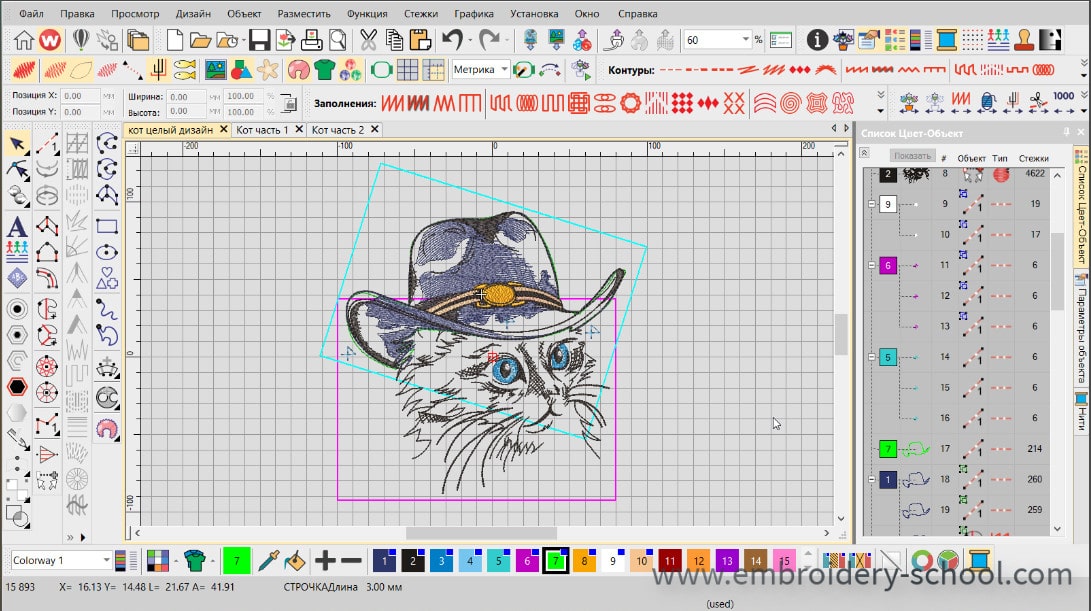Select the arrow Select Object tool

(17, 144)
